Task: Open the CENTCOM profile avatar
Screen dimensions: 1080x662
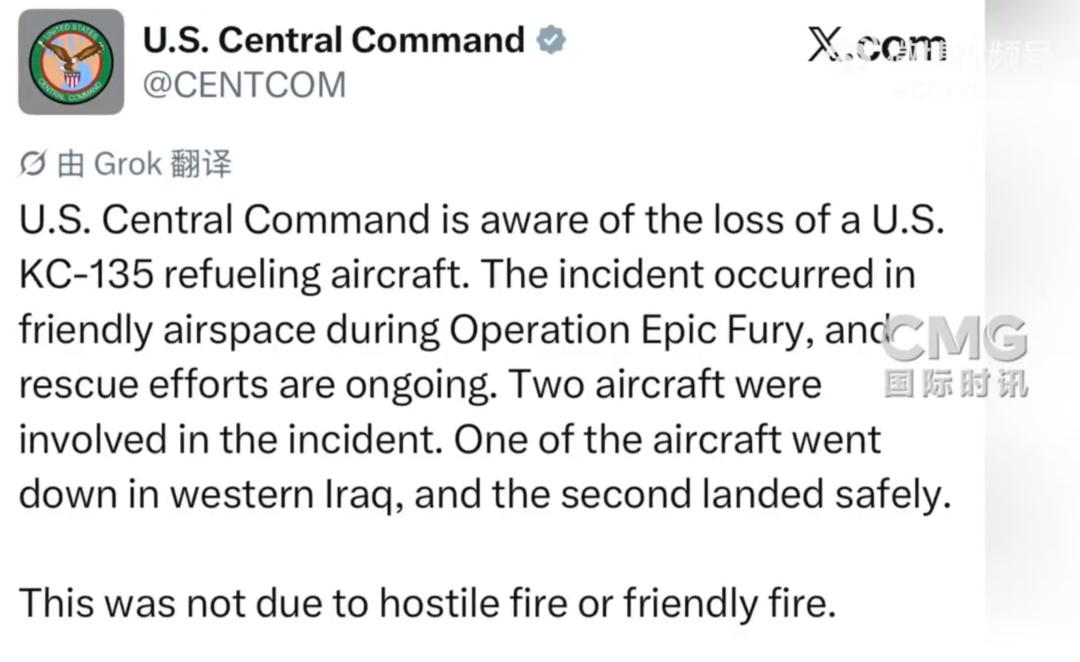Action: [71, 62]
